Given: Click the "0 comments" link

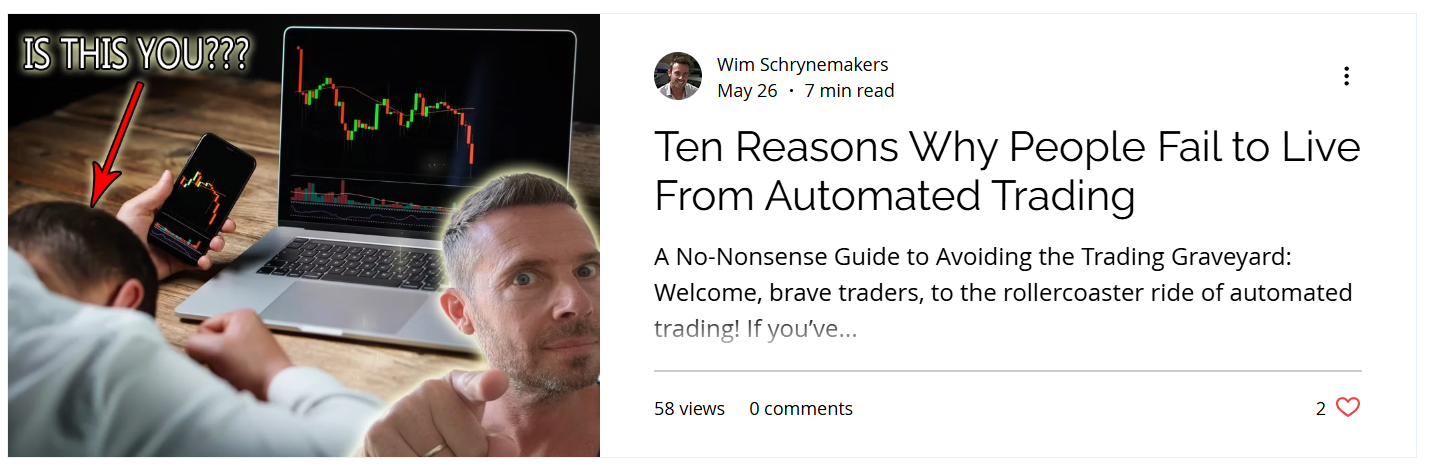Looking at the screenshot, I should pyautogui.click(x=801, y=409).
